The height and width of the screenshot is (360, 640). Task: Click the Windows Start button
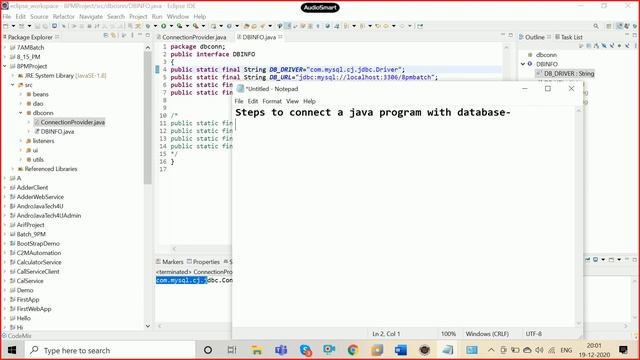pyautogui.click(x=12, y=350)
